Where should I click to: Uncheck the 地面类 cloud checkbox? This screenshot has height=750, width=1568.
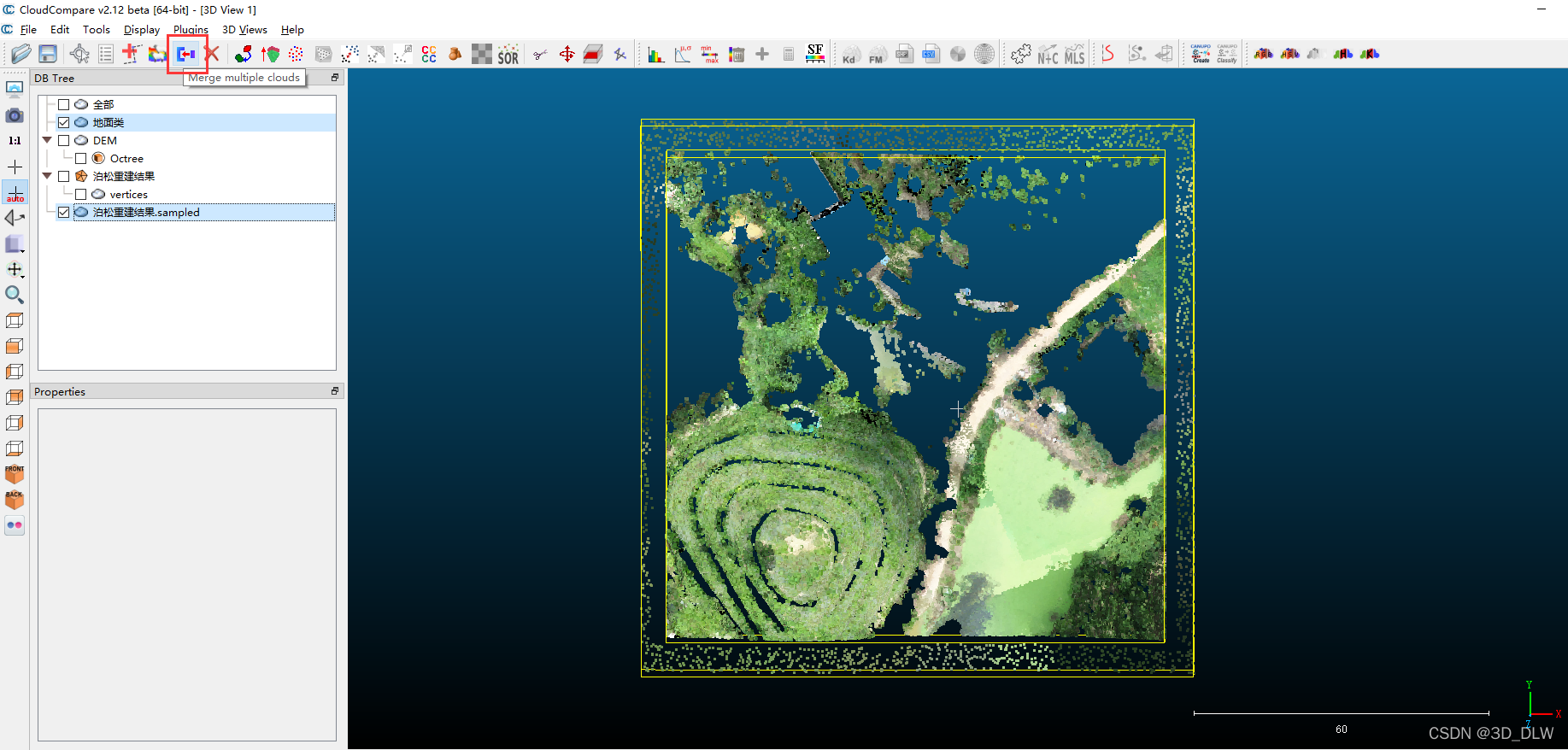pos(64,122)
